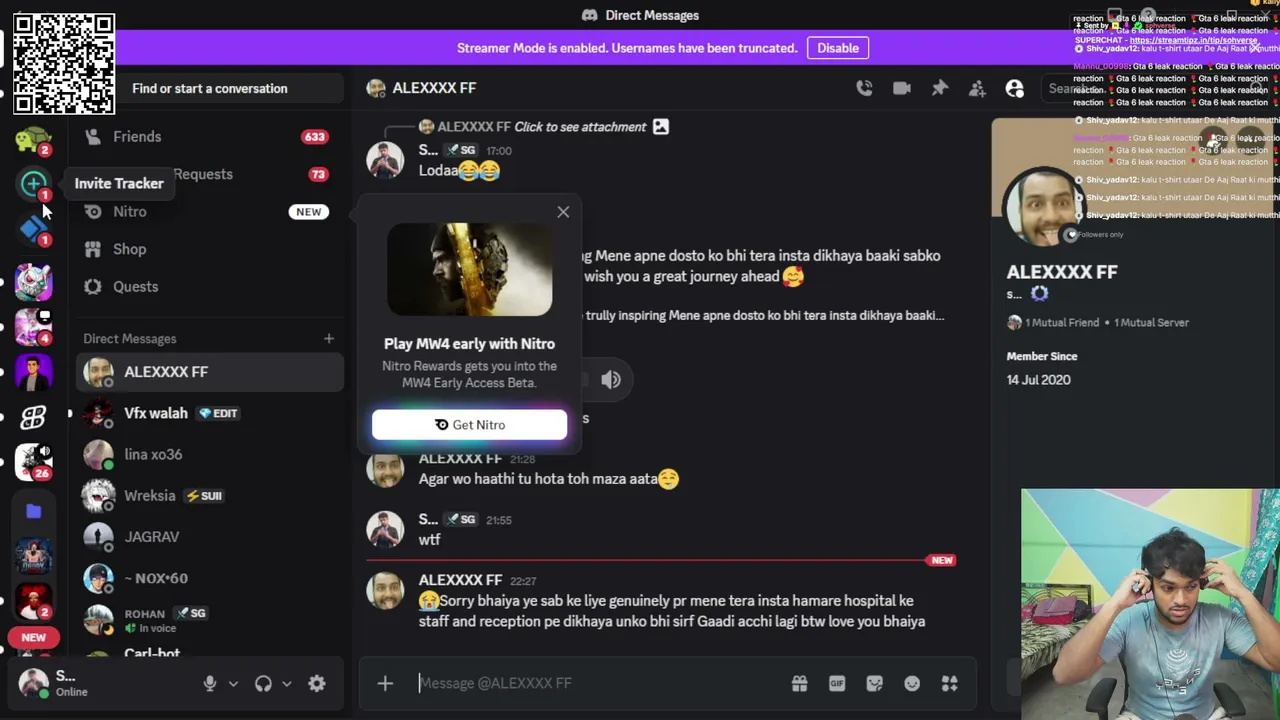View 1 Mutual Friend
The width and height of the screenshot is (1280, 720).
point(1052,323)
